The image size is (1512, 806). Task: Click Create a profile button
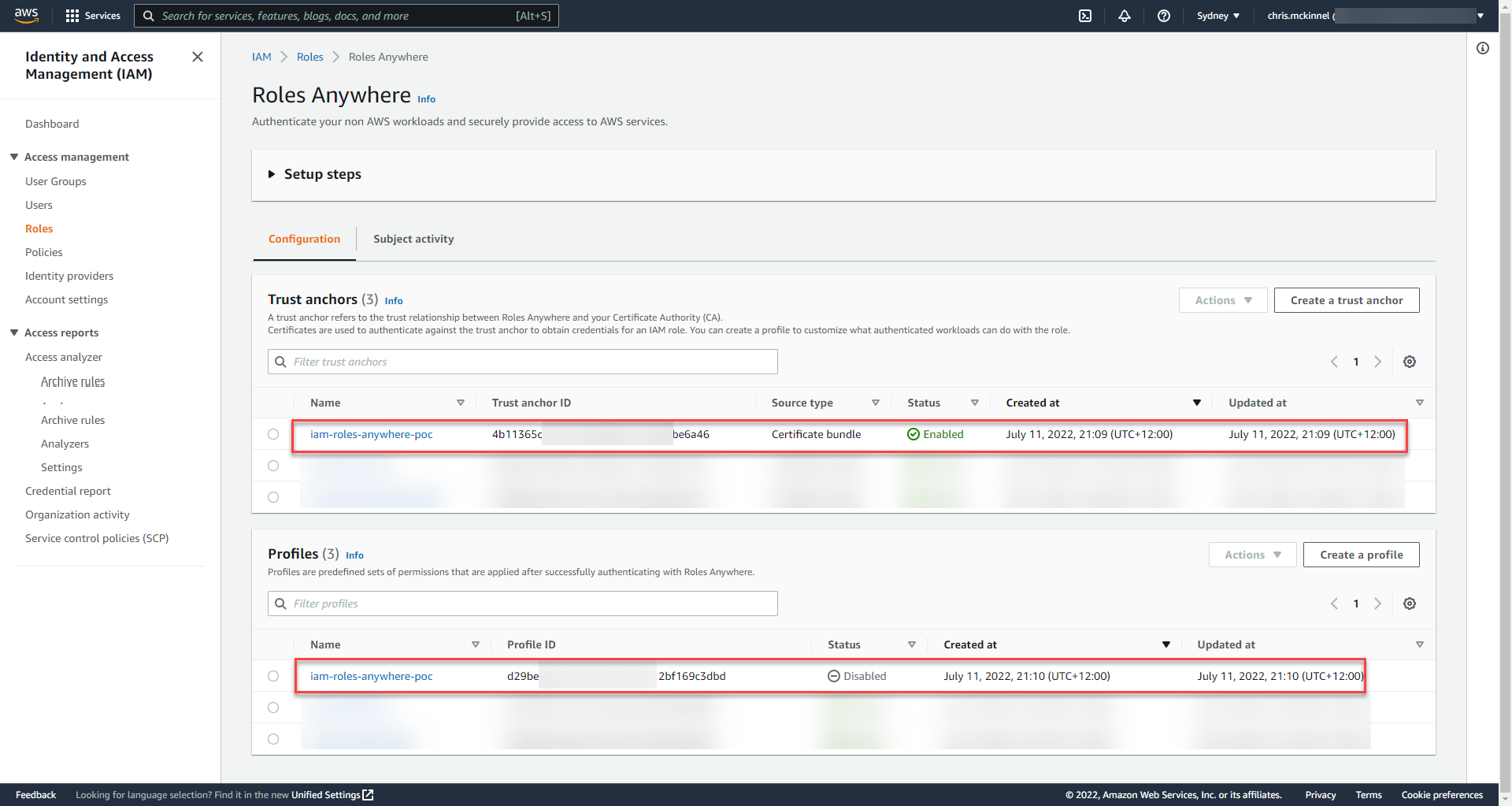pos(1361,555)
